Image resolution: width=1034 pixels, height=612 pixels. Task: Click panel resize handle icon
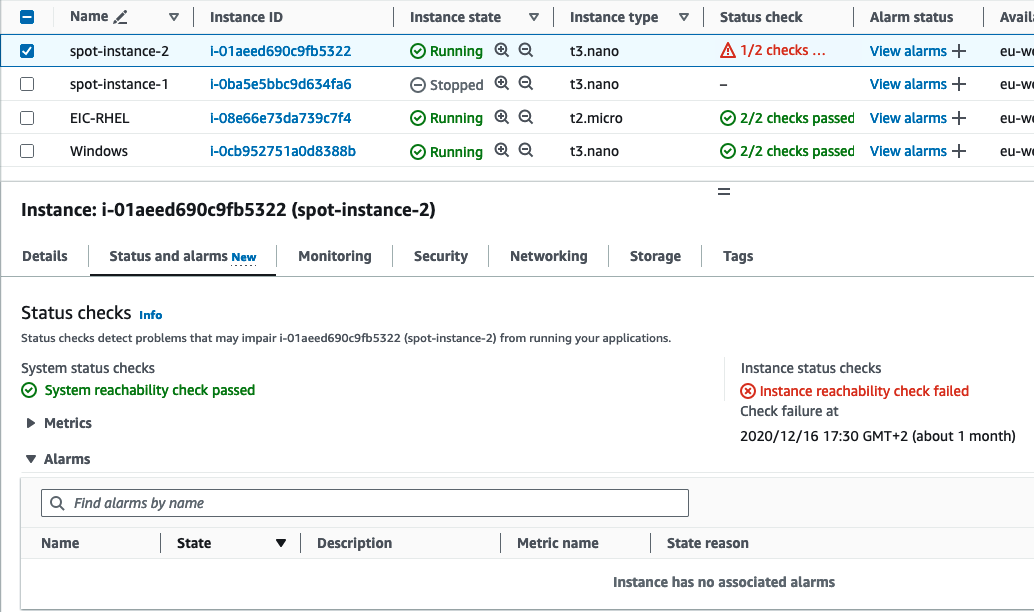[x=724, y=192]
